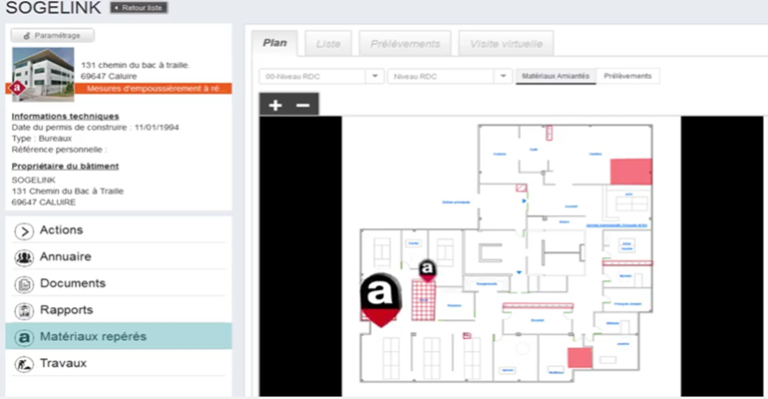This screenshot has width=768, height=399.
Task: Click the Rapports icon
Action: (24, 311)
